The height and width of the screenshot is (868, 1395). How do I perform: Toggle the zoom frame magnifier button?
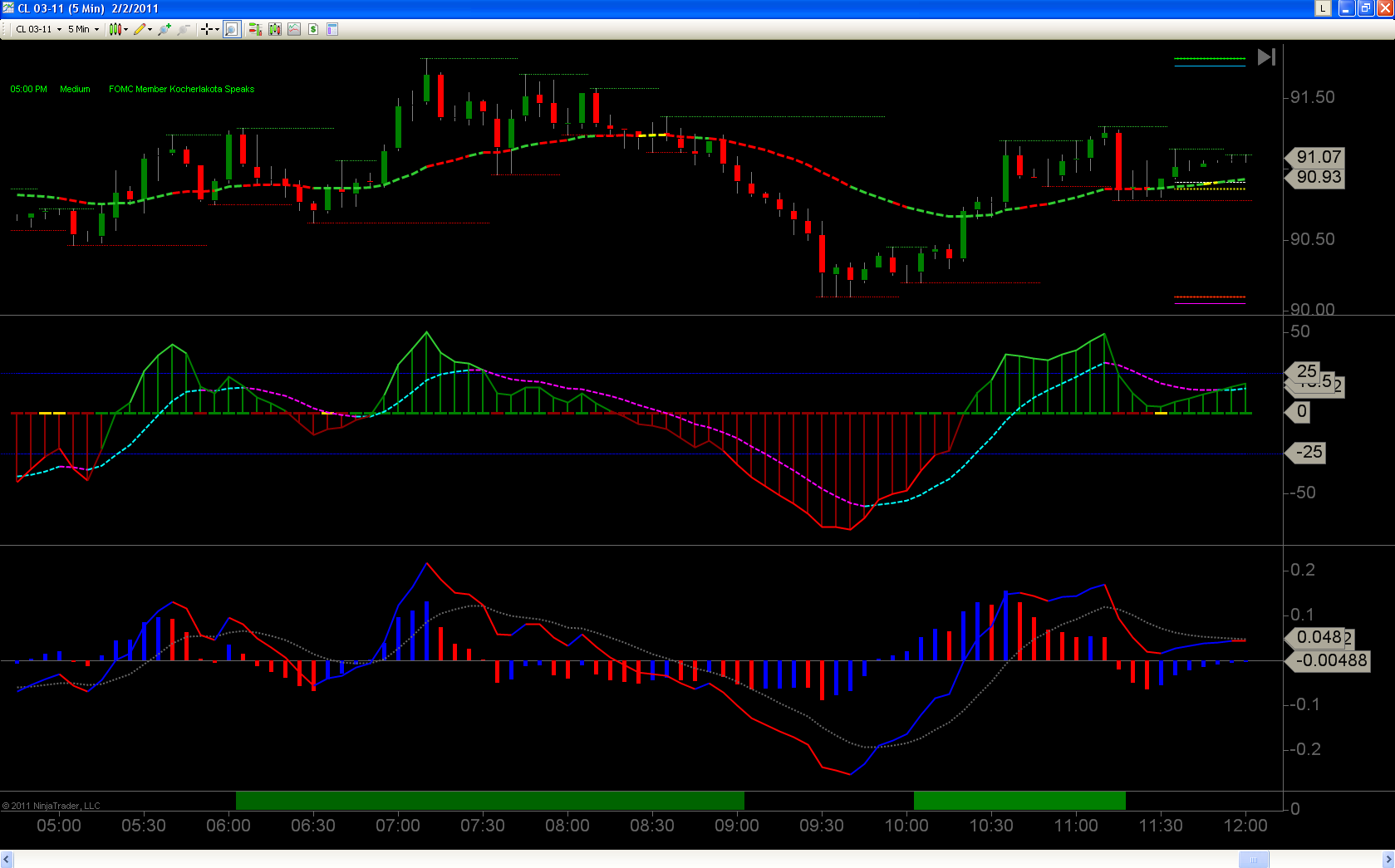pyautogui.click(x=232, y=29)
